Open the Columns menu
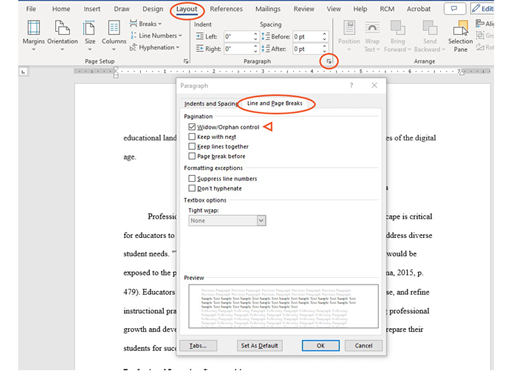The image size is (513, 374). (114, 35)
